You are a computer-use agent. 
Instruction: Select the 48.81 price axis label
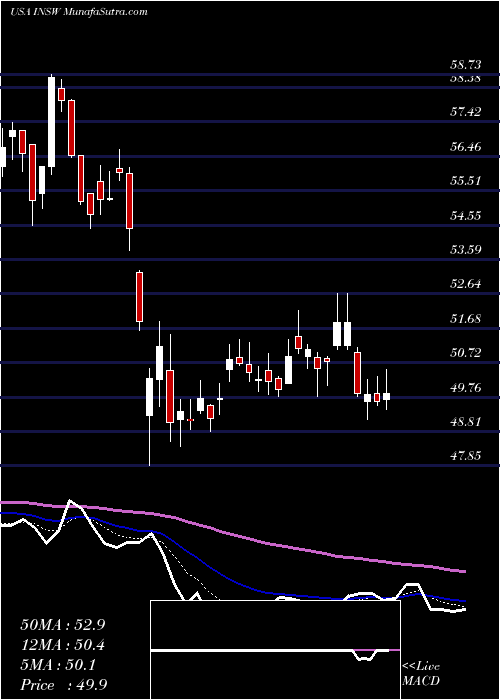coord(465,422)
